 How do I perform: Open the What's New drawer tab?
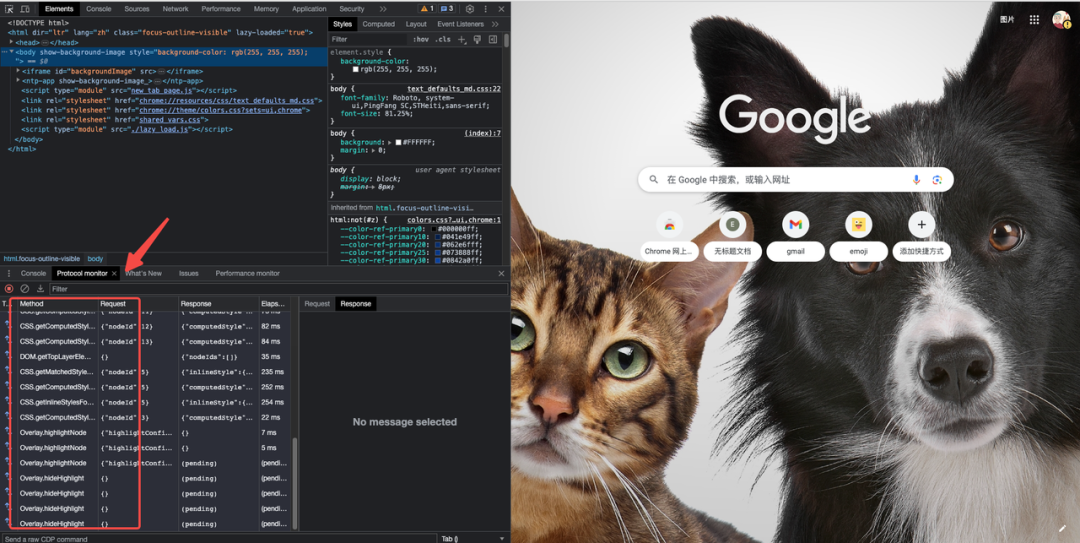tap(144, 274)
